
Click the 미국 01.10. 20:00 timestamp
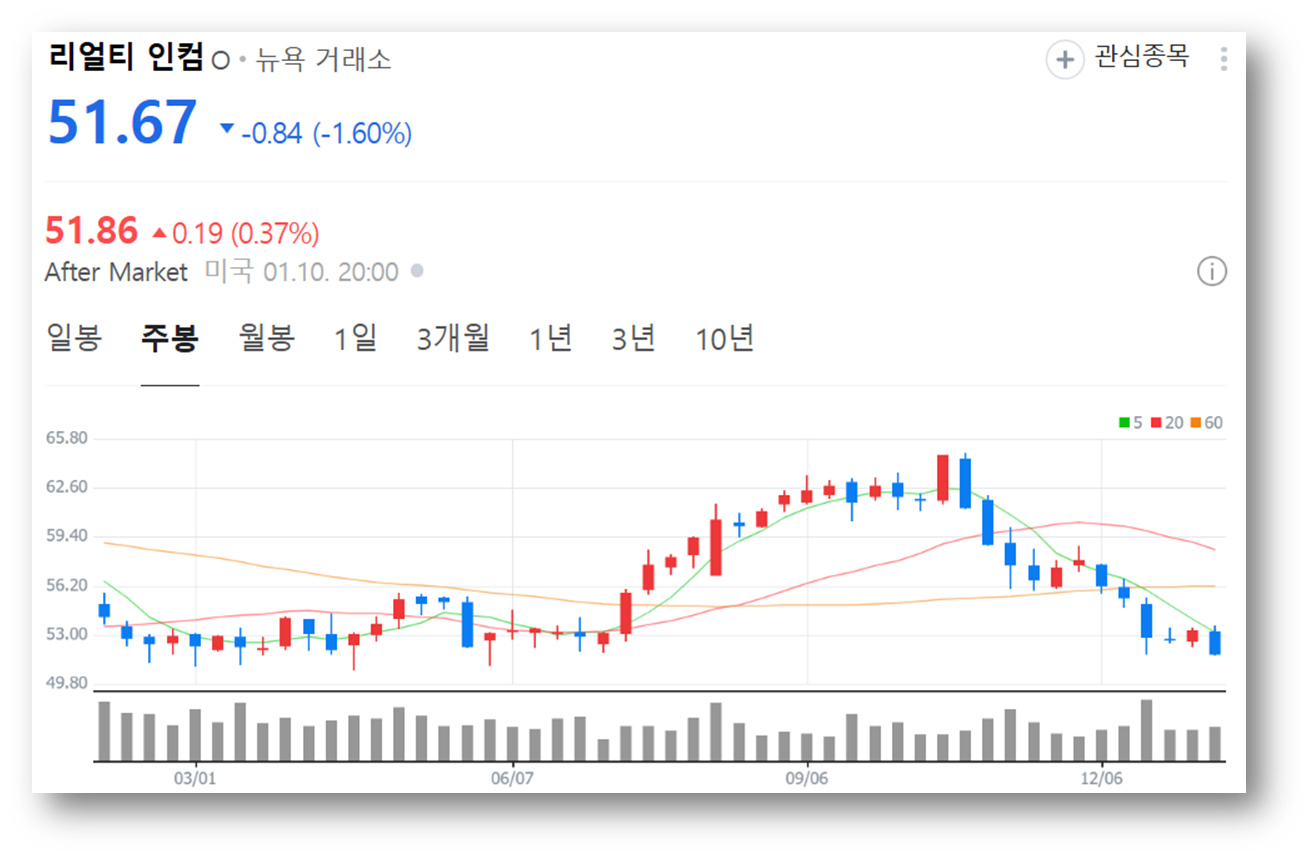pyautogui.click(x=301, y=271)
